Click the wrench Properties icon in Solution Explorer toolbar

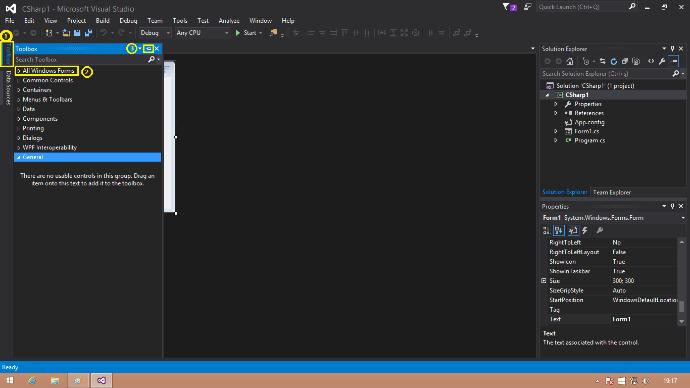coord(662,62)
